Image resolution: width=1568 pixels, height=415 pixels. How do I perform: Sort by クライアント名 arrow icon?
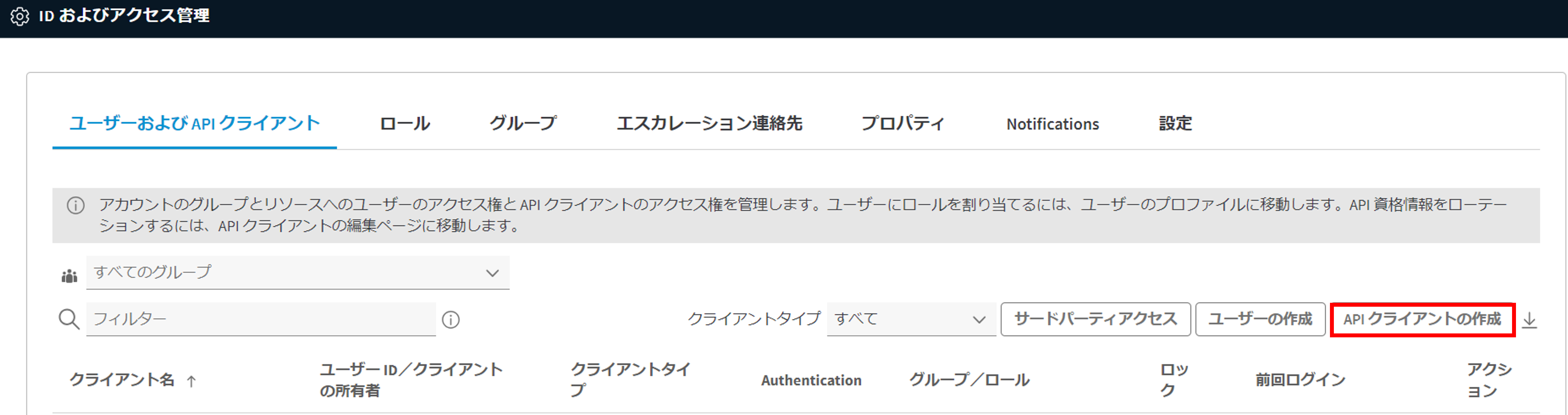click(191, 382)
